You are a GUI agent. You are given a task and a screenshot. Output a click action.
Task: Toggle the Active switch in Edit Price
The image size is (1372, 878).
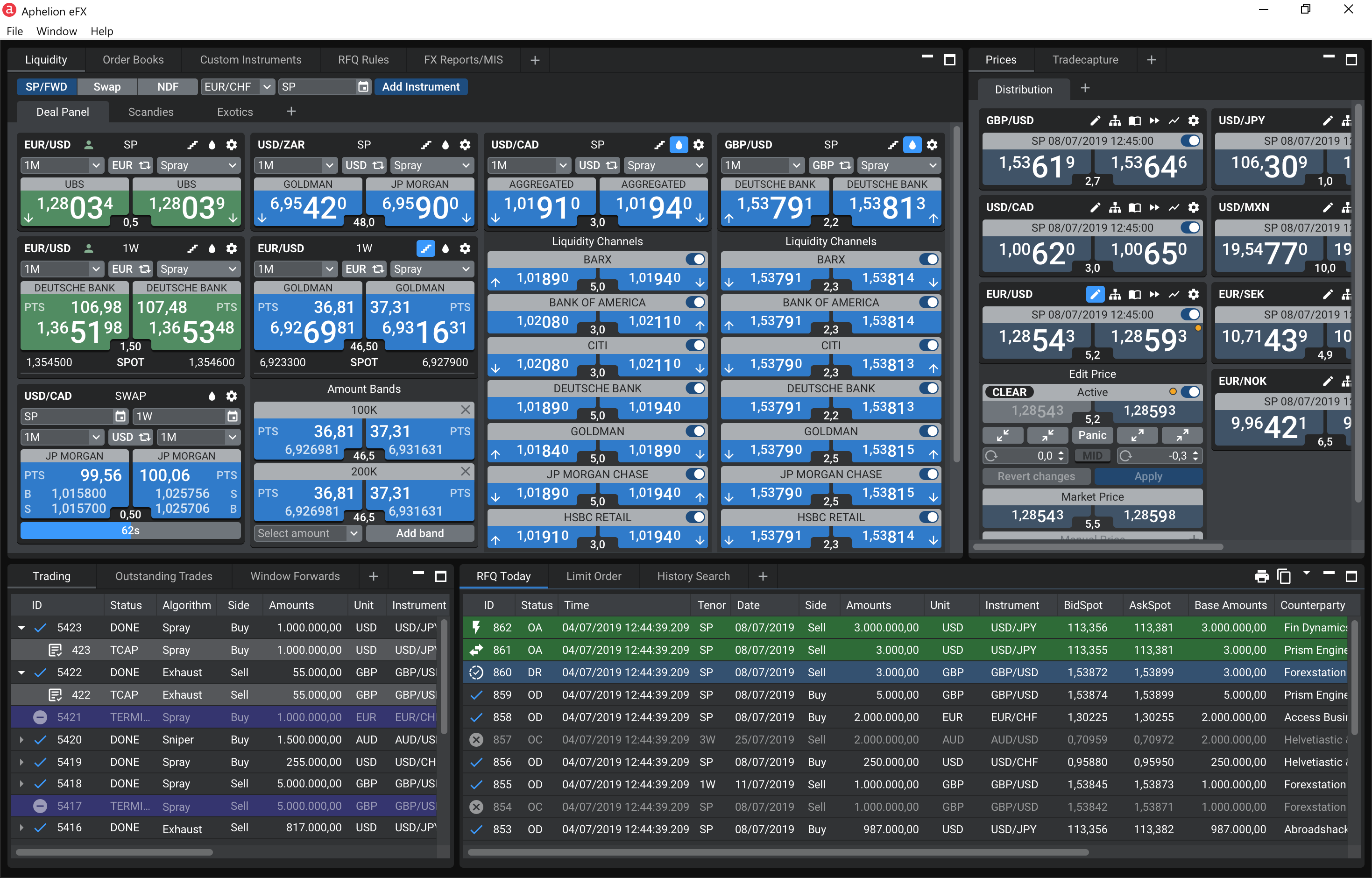click(x=1190, y=392)
